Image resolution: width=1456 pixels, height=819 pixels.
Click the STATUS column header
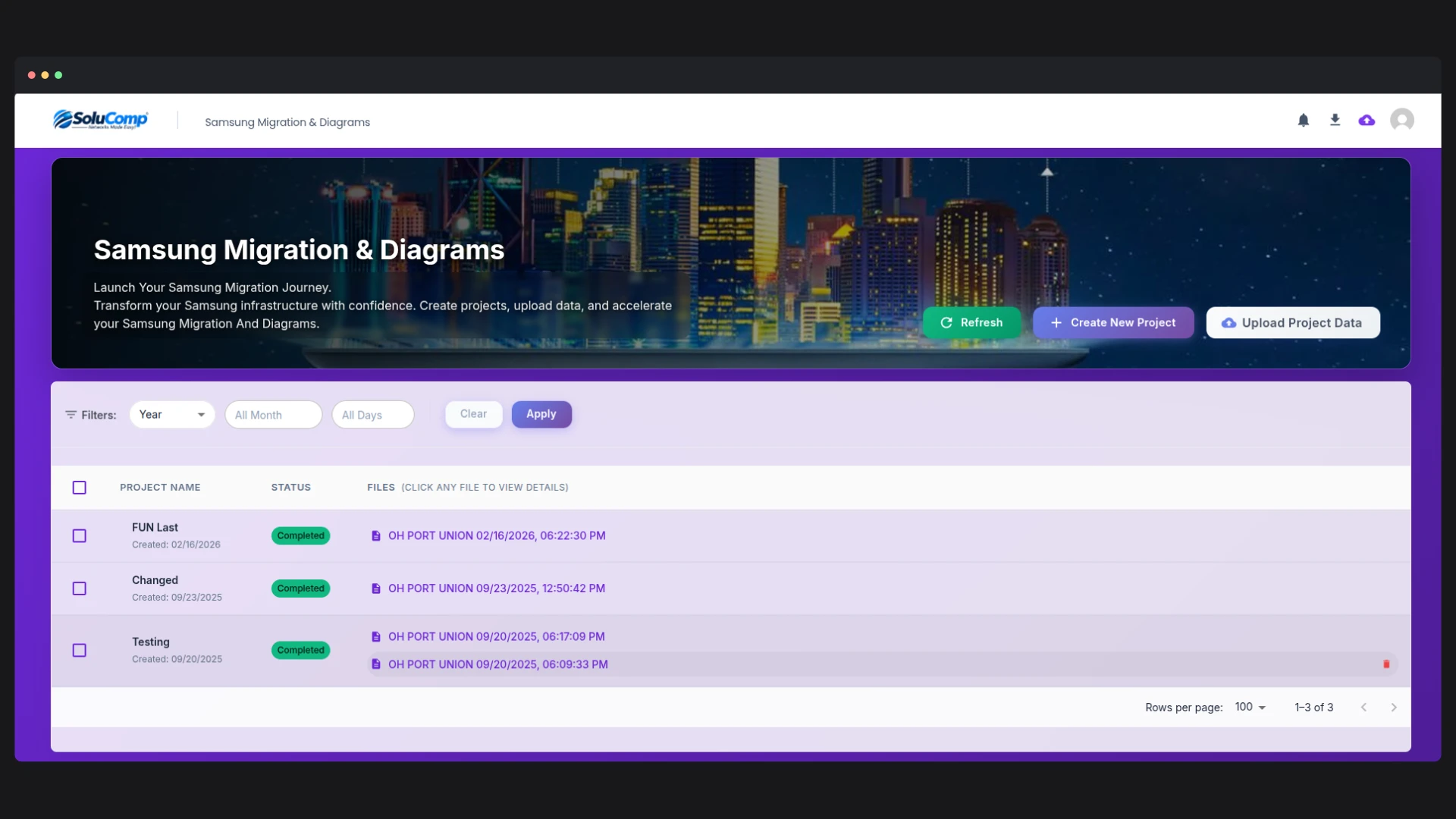291,488
